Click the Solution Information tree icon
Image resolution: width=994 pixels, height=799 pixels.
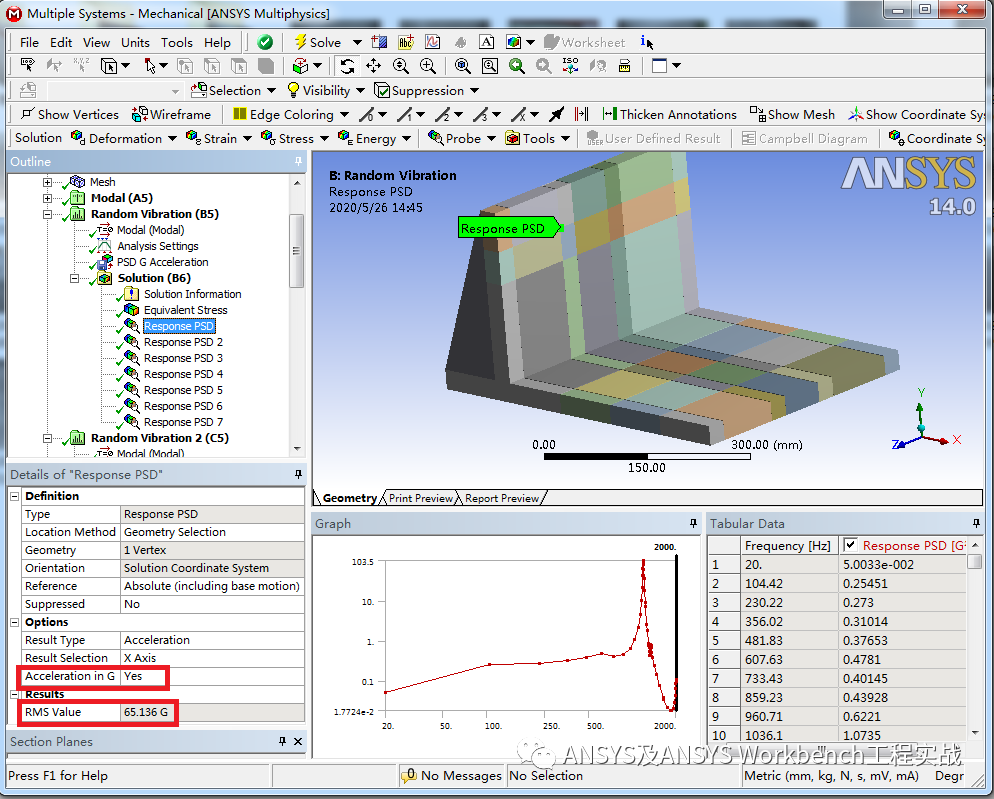(131, 294)
